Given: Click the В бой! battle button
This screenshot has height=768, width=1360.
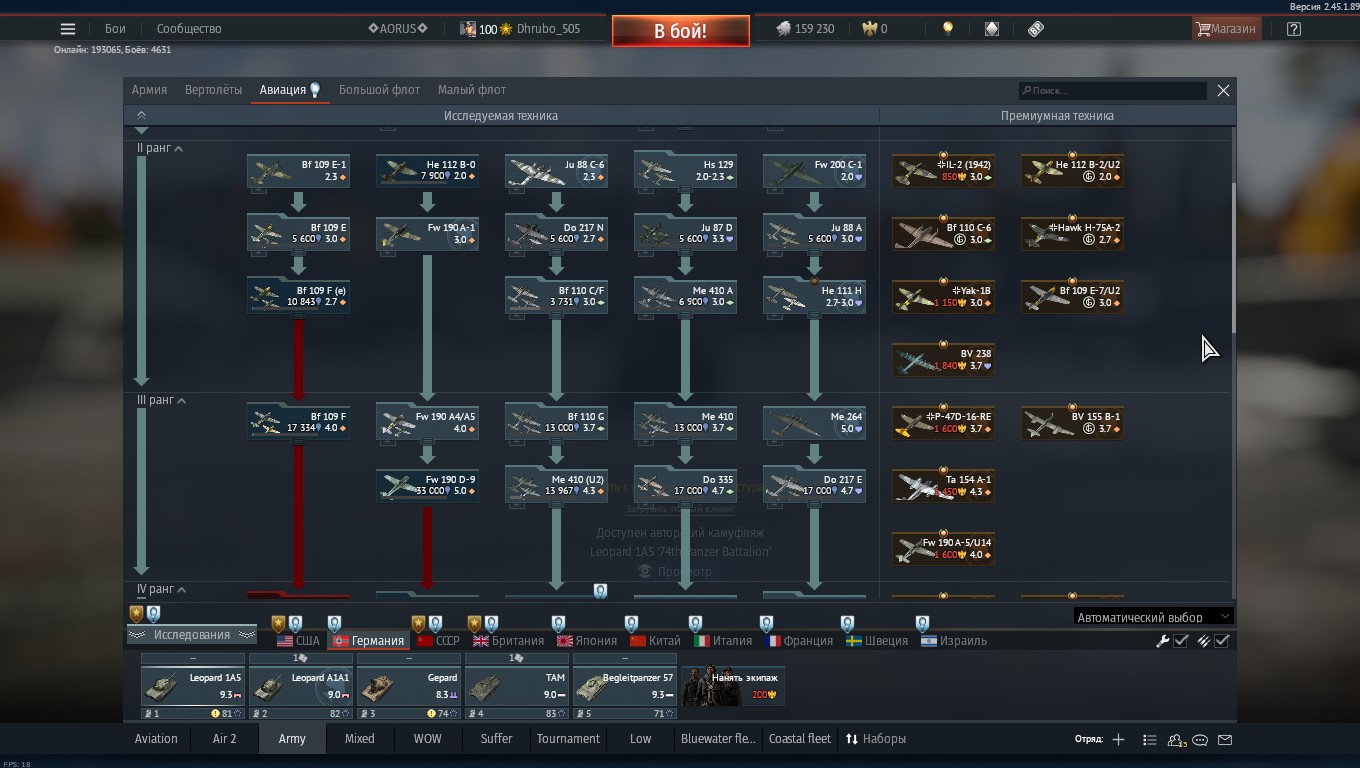Looking at the screenshot, I should (681, 30).
